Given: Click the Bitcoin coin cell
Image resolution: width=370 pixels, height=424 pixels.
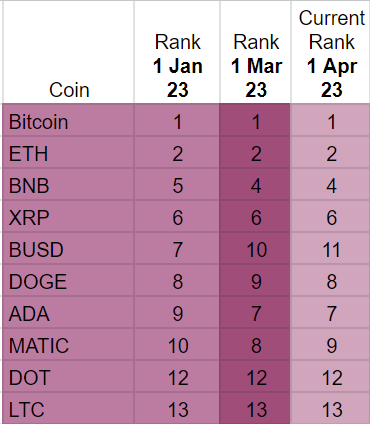Looking at the screenshot, I should point(69,120).
